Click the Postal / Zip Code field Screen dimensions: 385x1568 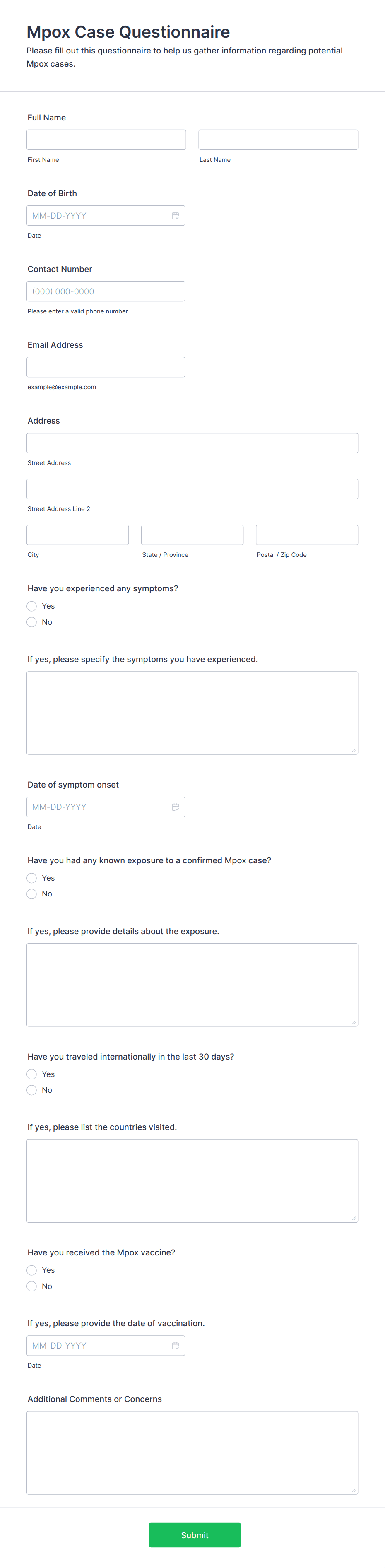[306, 535]
